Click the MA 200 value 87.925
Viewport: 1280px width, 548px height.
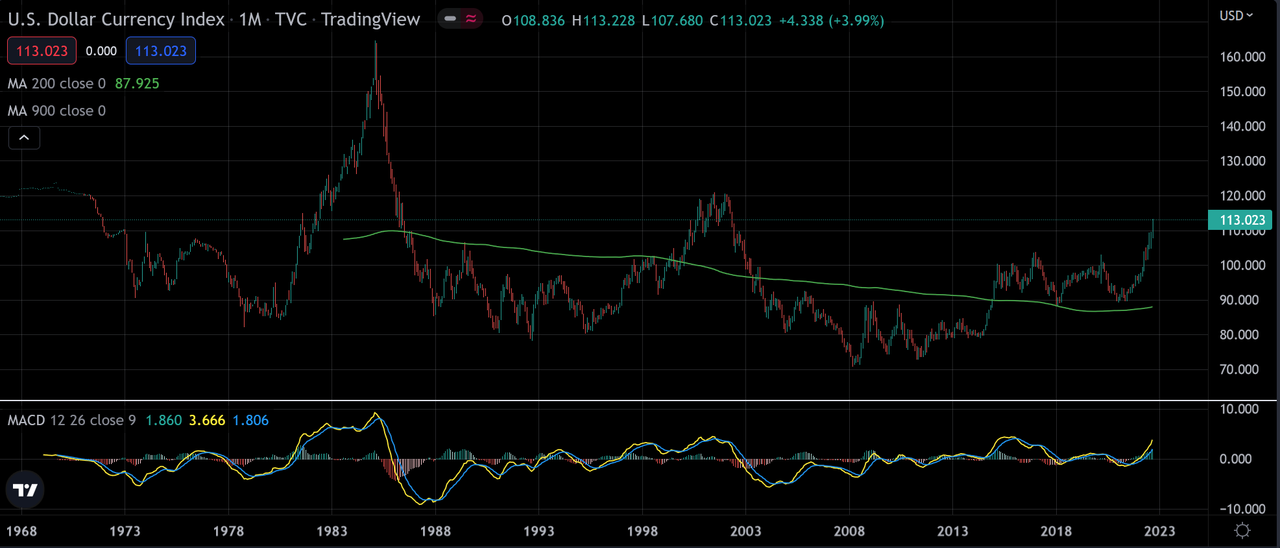pos(137,83)
